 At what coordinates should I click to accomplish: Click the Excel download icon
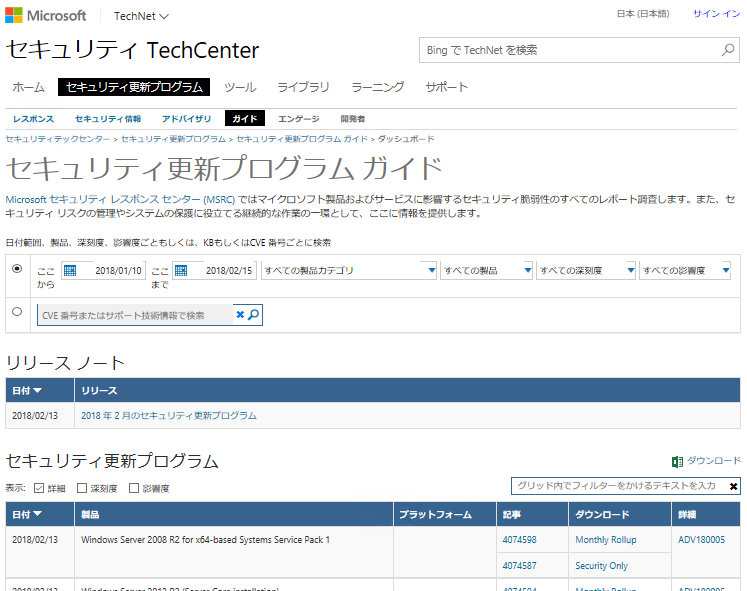click(x=677, y=461)
